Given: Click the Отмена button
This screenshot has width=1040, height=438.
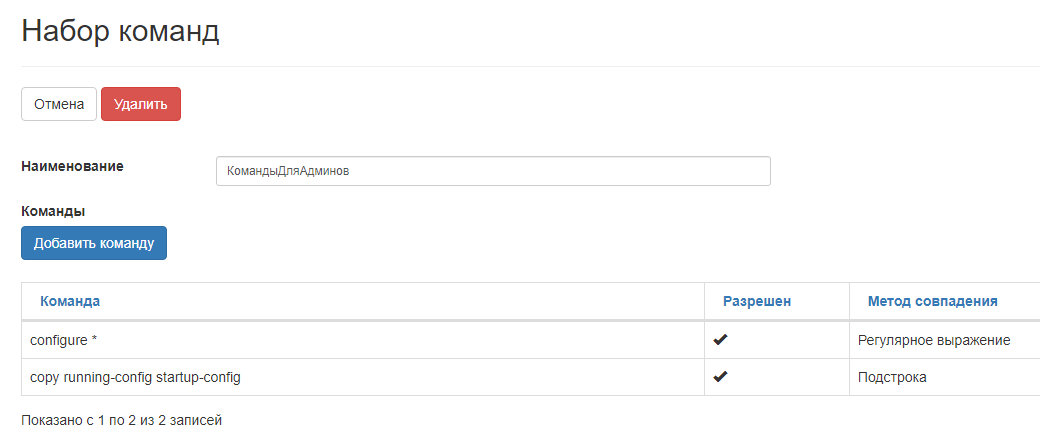Looking at the screenshot, I should (59, 104).
